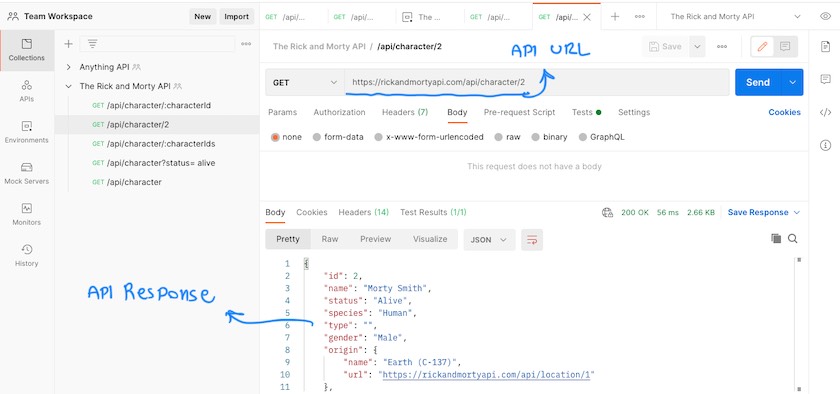Add a new request tab with plus

pos(615,17)
